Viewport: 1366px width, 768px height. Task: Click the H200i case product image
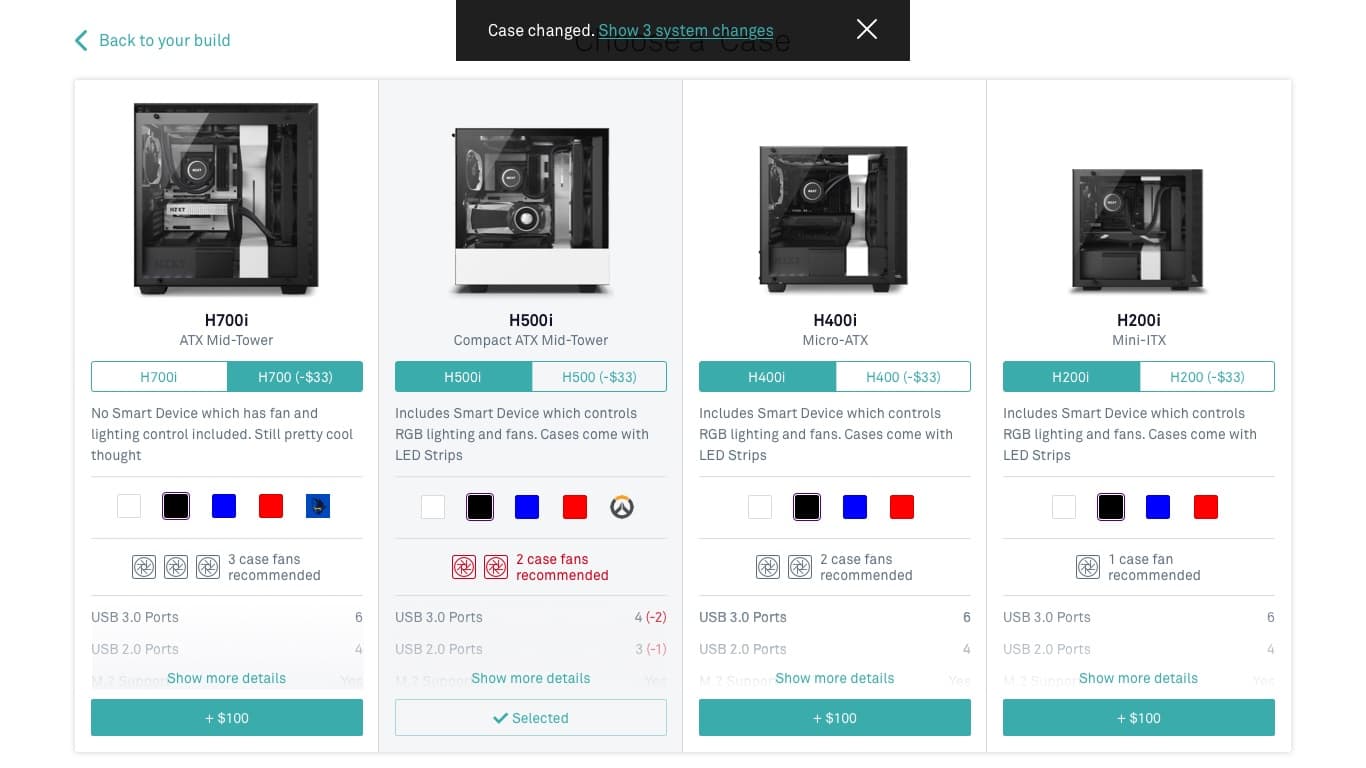click(x=1139, y=230)
